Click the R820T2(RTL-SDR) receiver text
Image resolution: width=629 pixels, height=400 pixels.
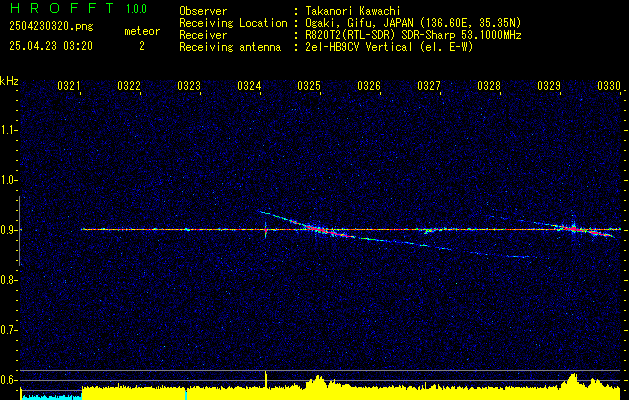[x=413, y=35]
